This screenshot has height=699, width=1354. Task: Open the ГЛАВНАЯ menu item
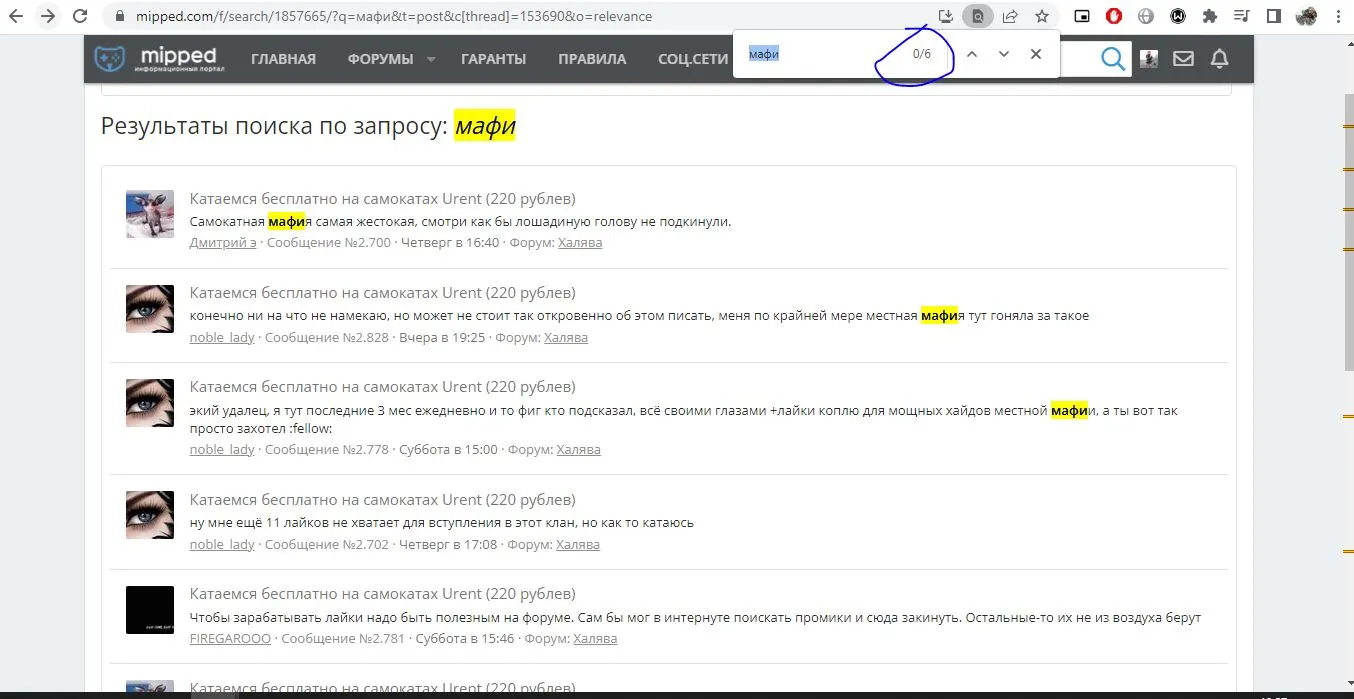pyautogui.click(x=283, y=59)
